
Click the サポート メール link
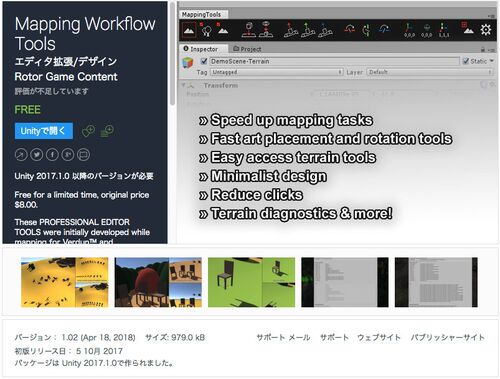[283, 337]
